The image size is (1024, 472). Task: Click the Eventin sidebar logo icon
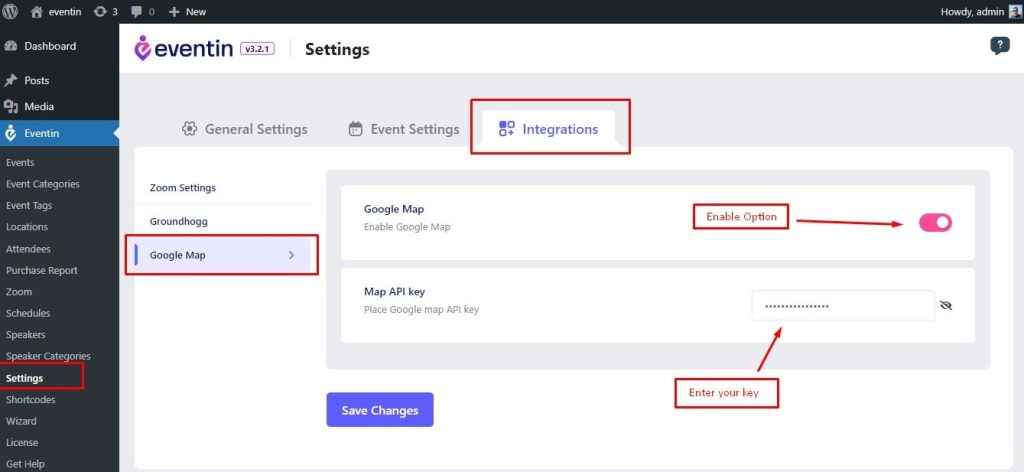pos(10,133)
